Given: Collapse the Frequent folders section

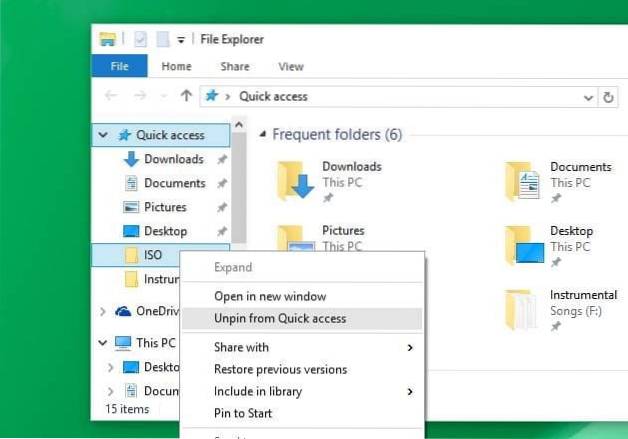Looking at the screenshot, I should coord(262,135).
